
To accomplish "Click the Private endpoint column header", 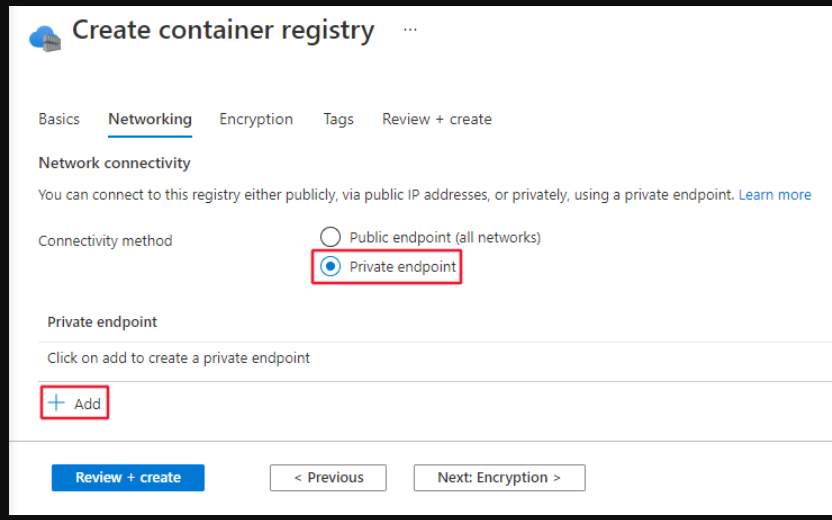I will pos(102,322).
